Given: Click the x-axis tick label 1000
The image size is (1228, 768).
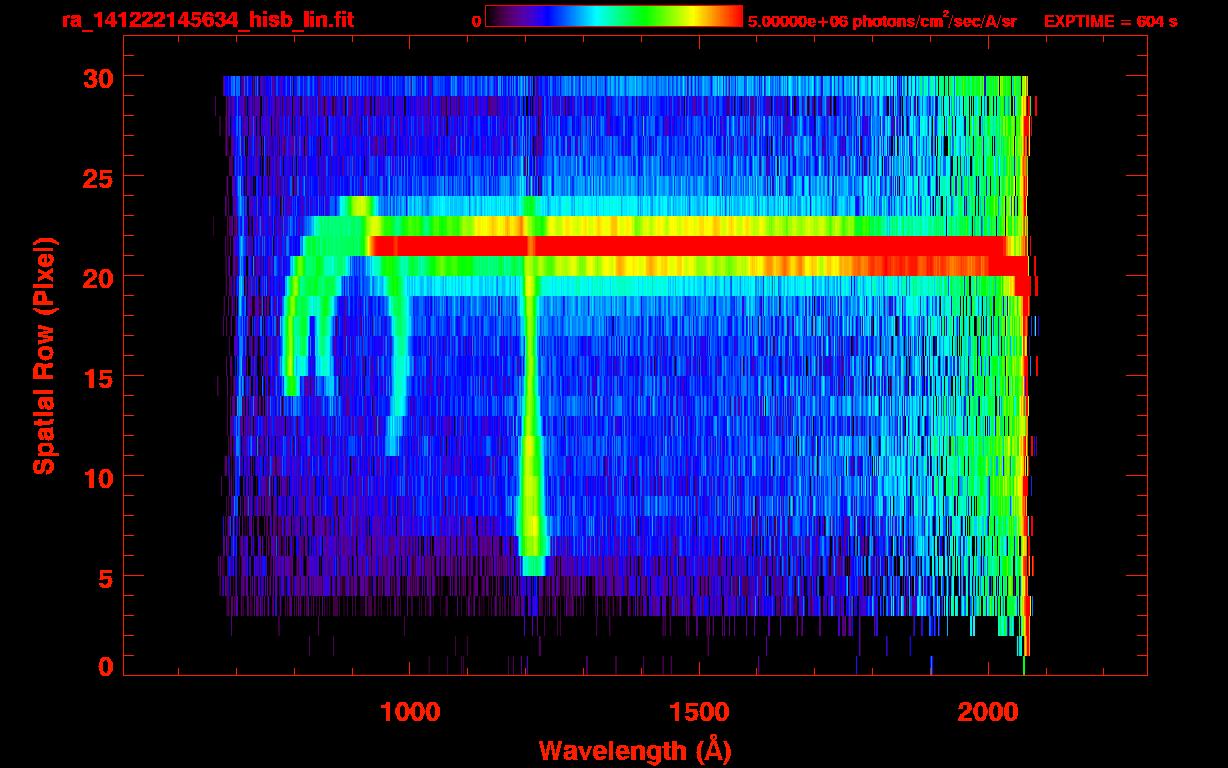Looking at the screenshot, I should click(410, 711).
